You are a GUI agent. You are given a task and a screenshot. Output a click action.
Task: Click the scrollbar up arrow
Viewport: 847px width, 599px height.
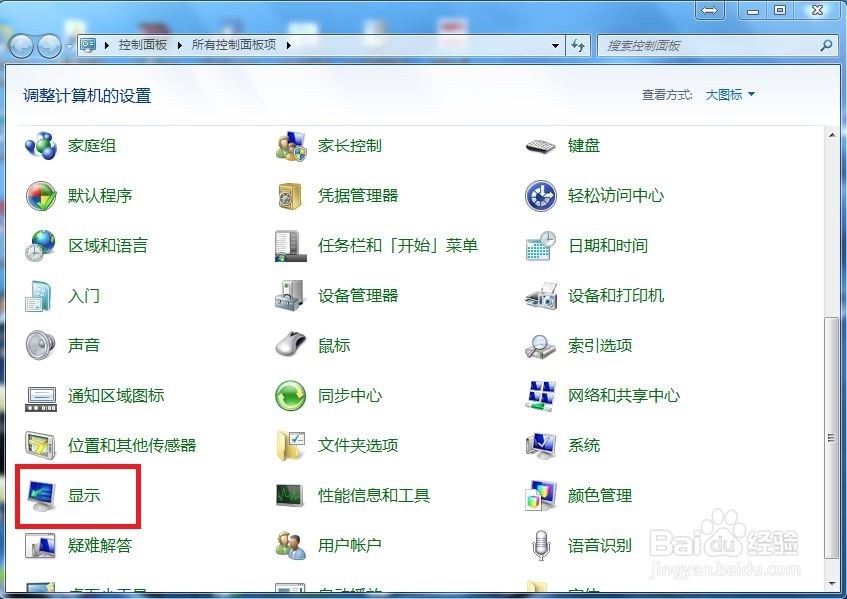point(831,135)
